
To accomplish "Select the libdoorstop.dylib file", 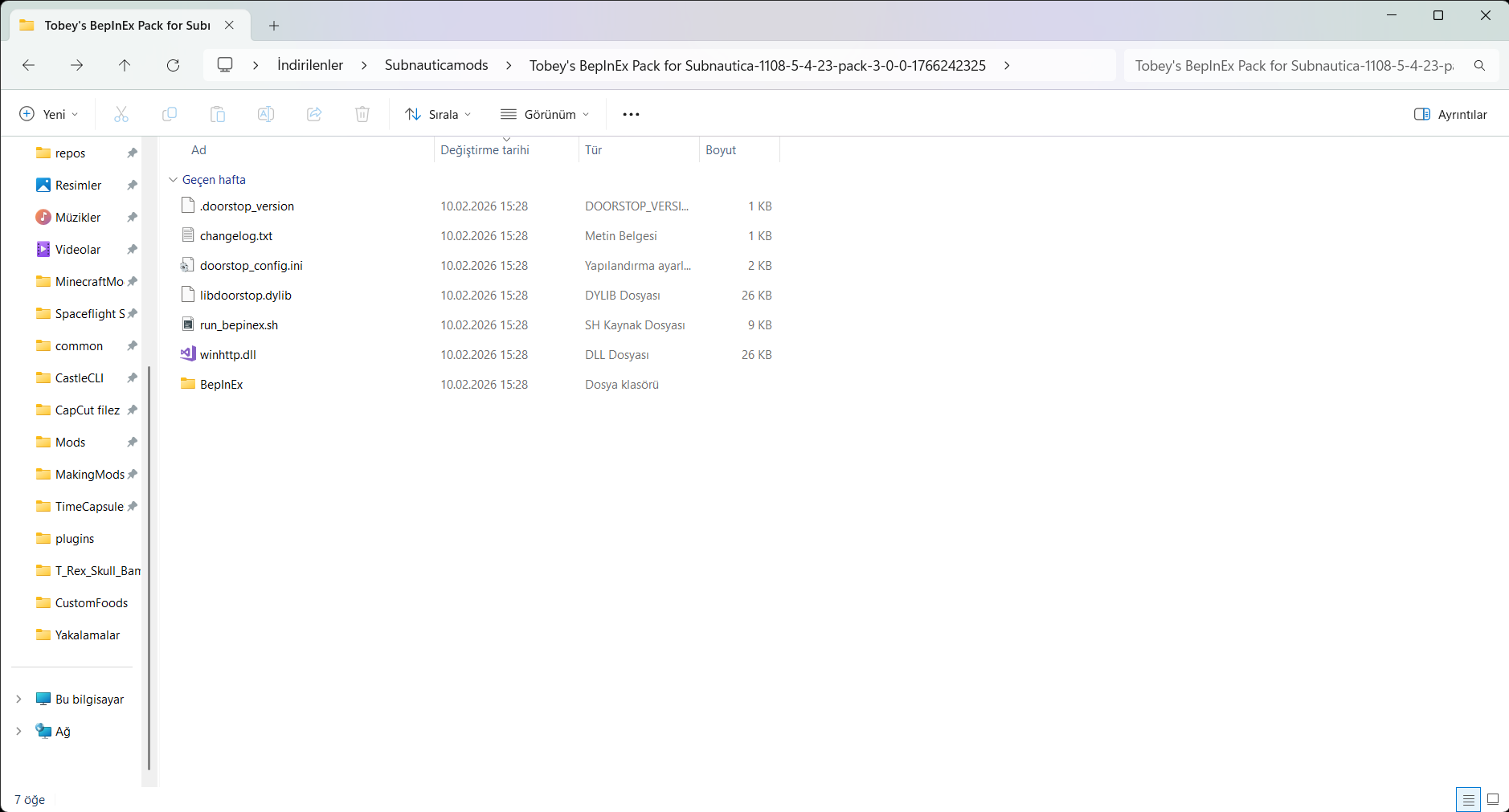I will tap(246, 296).
